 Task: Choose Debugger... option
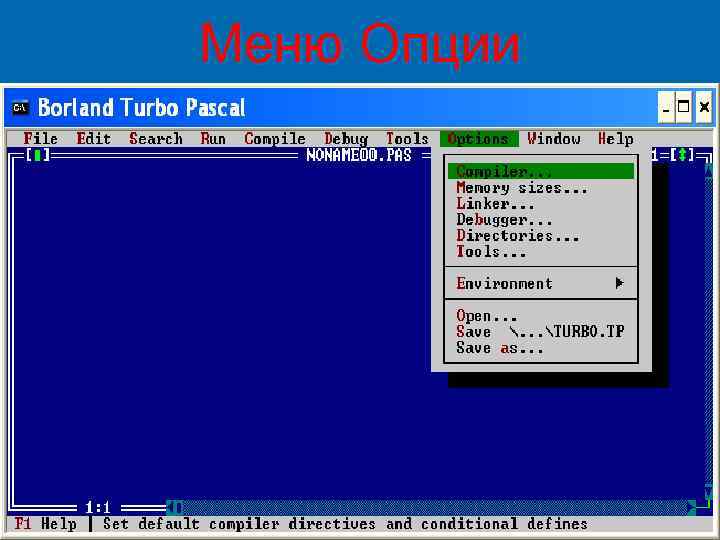click(x=541, y=219)
